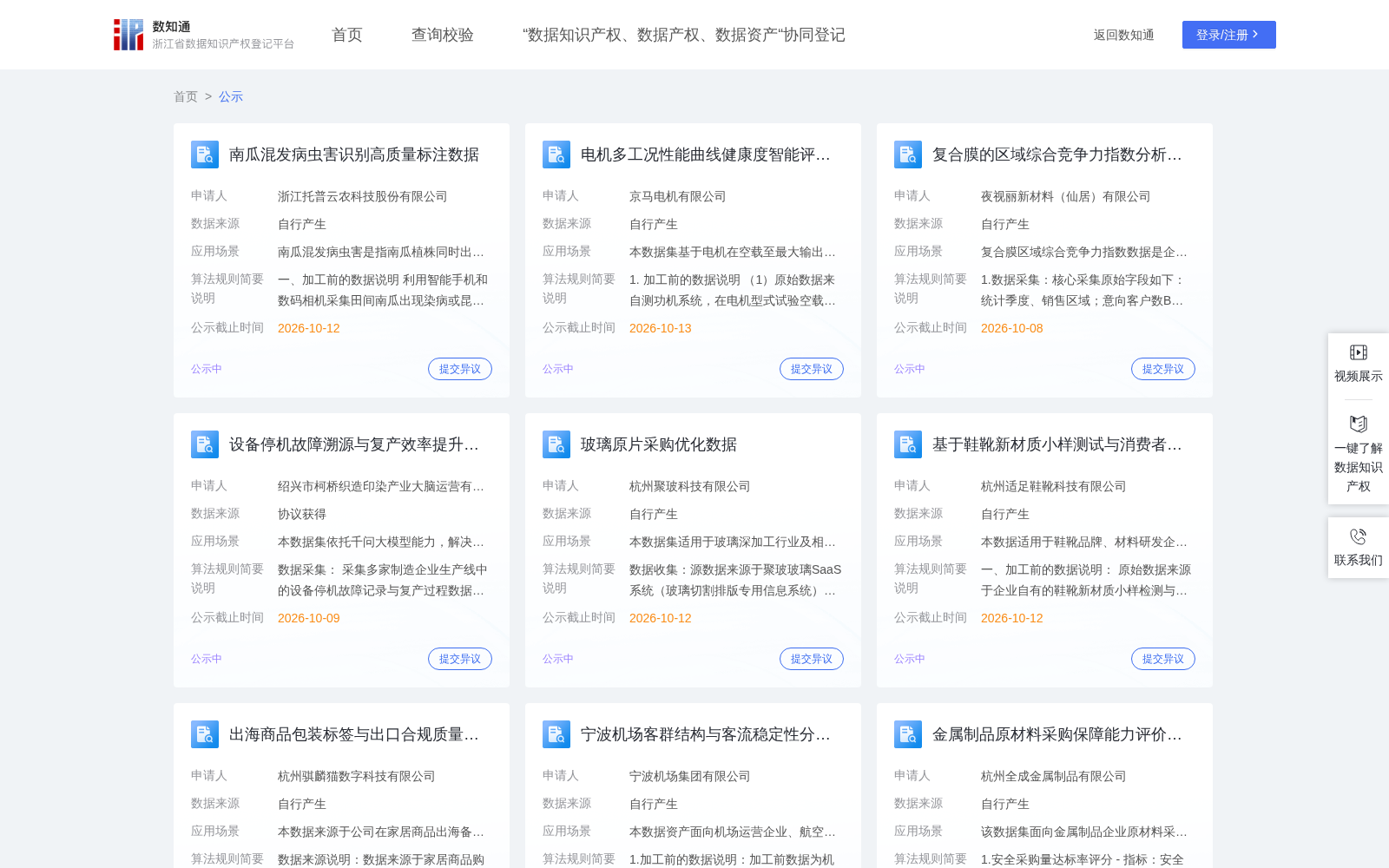Click deadline date 2026-10-09
The width and height of the screenshot is (1389, 868).
pyautogui.click(x=309, y=618)
